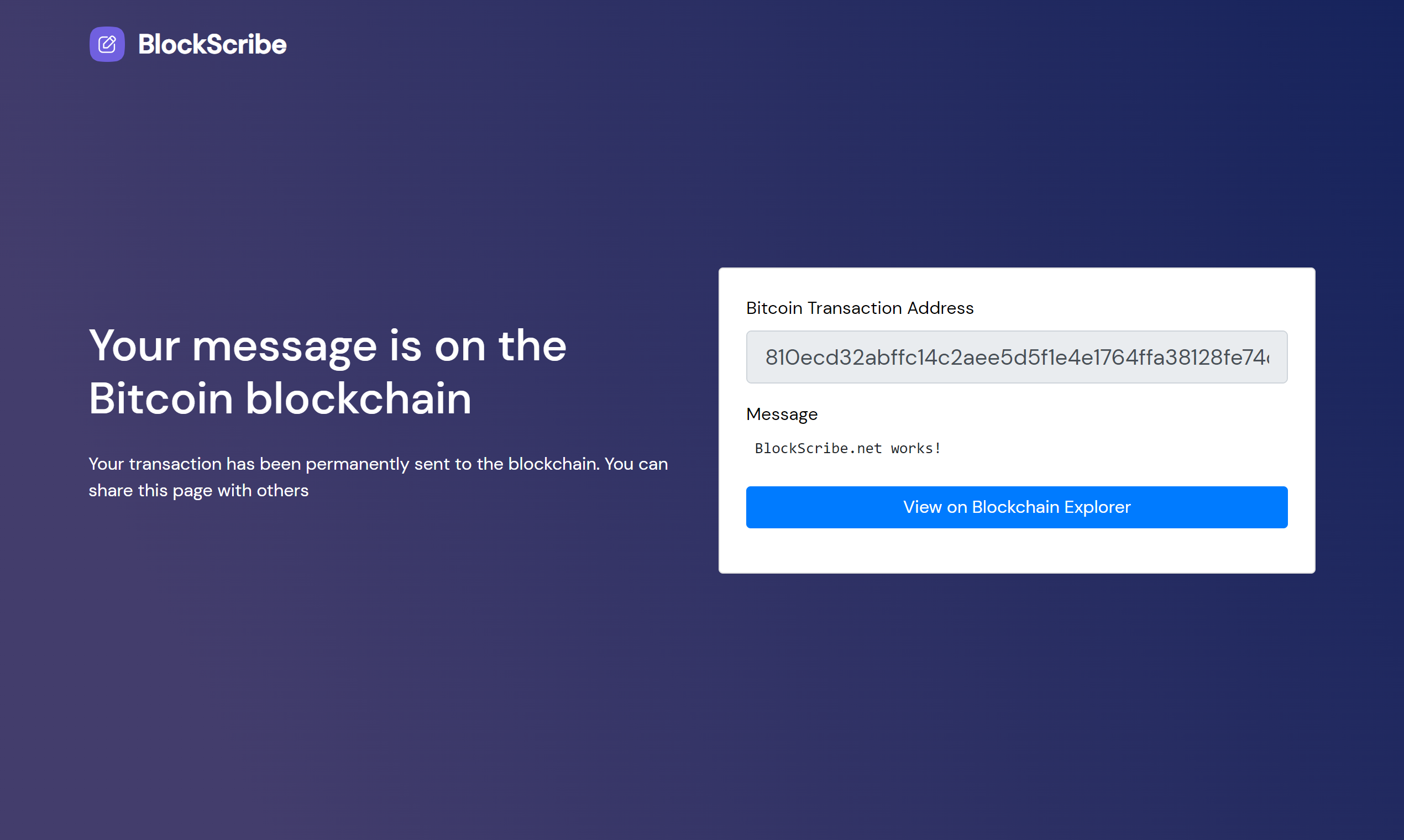Click the transaction confirmation subtitle text
Viewport: 1404px width, 840px height.
pyautogui.click(x=378, y=476)
